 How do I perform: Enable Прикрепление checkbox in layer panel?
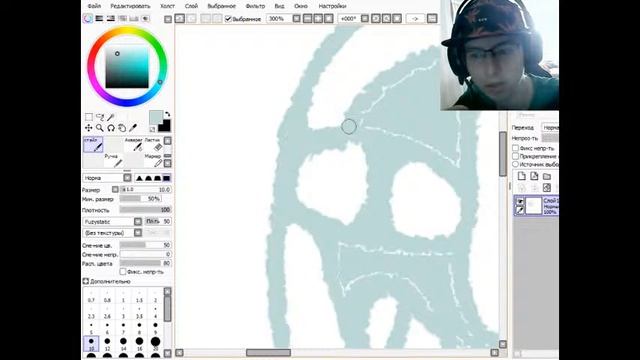tap(516, 156)
